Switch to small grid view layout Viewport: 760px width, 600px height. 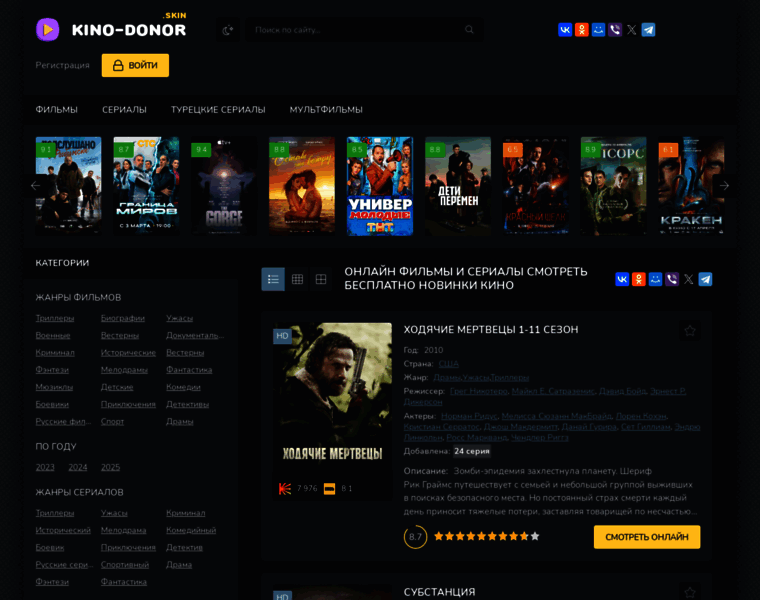tap(297, 279)
